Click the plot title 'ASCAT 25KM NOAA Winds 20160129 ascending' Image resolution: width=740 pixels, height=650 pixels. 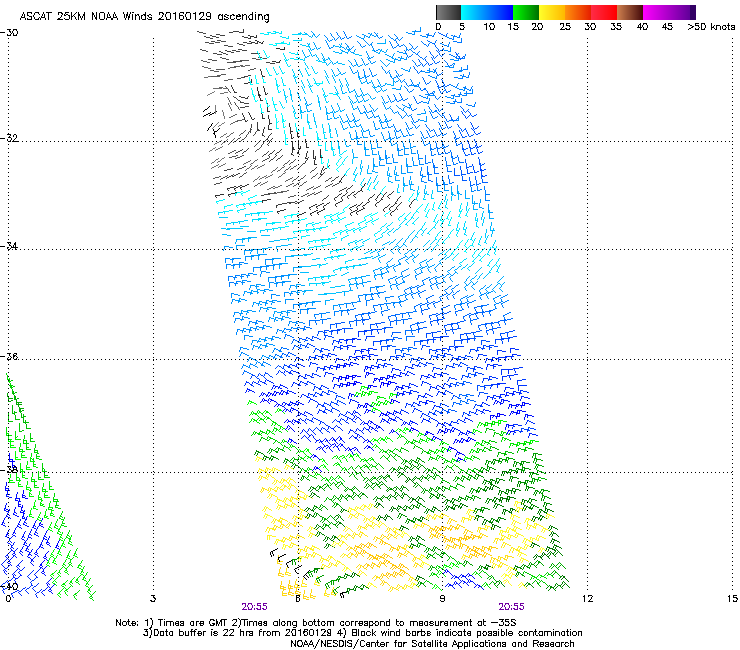(144, 16)
